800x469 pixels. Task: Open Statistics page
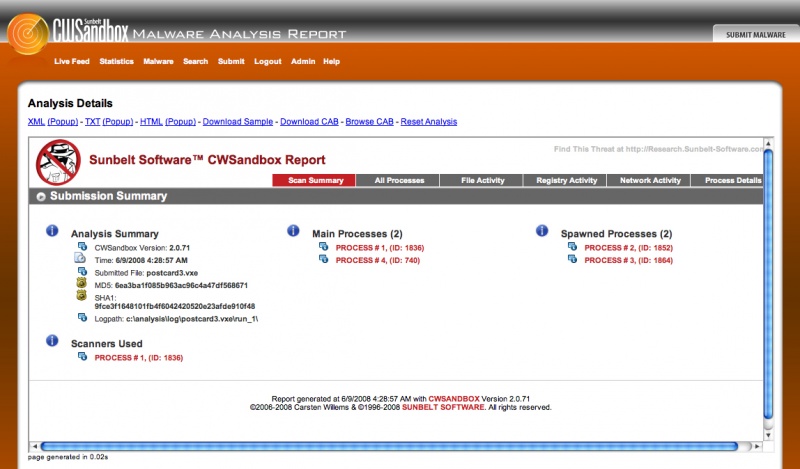click(x=116, y=61)
